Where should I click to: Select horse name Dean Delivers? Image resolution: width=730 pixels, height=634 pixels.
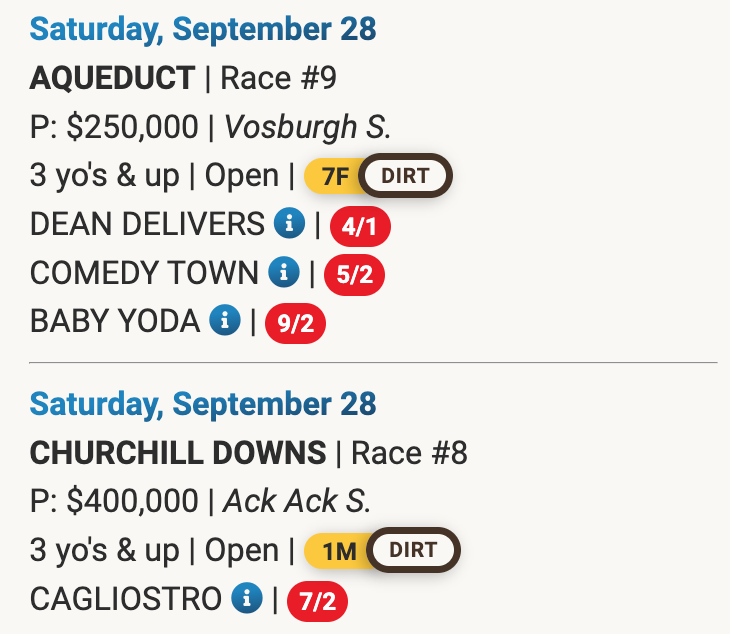[147, 224]
